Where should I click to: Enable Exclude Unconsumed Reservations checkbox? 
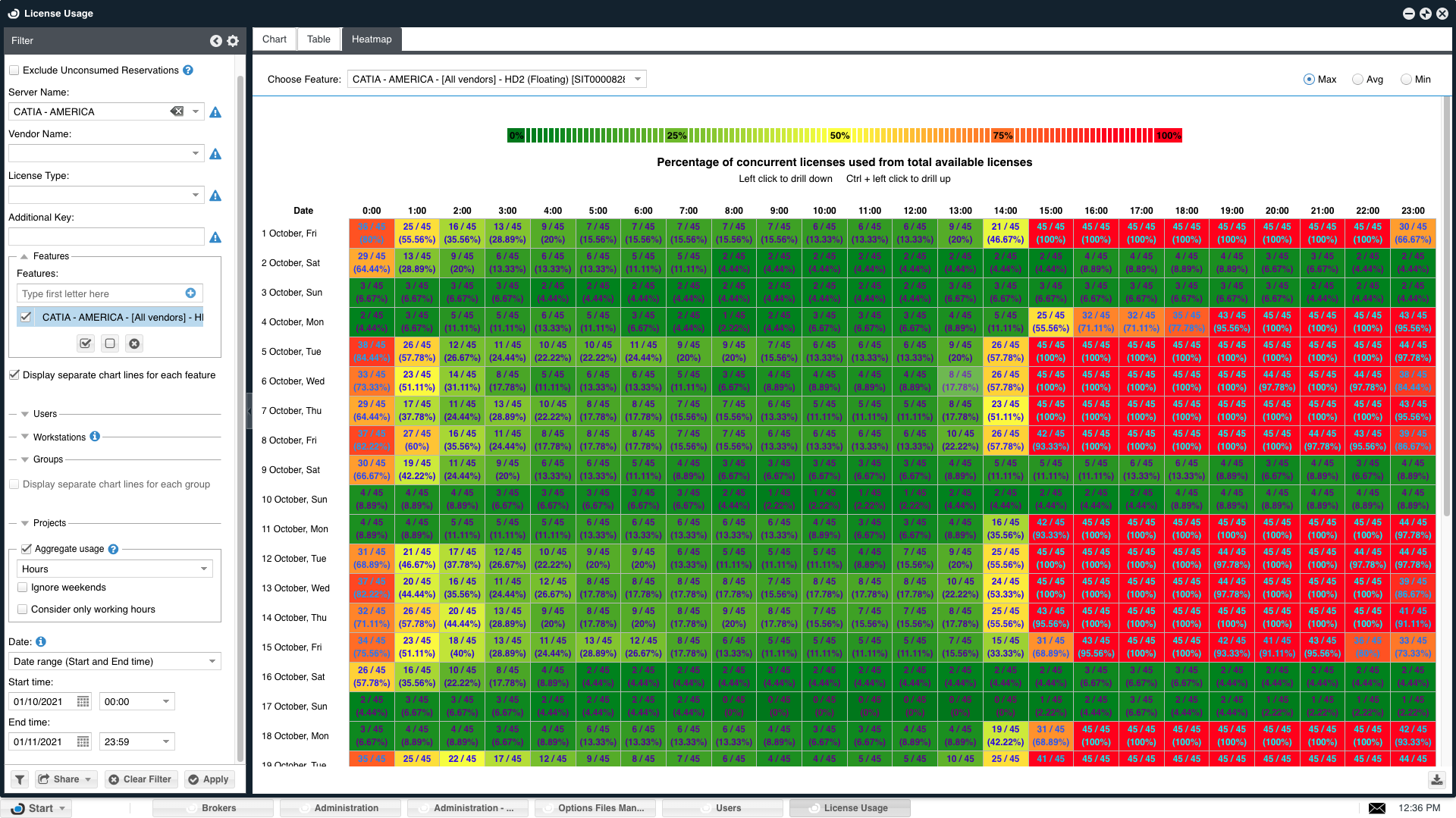14,71
